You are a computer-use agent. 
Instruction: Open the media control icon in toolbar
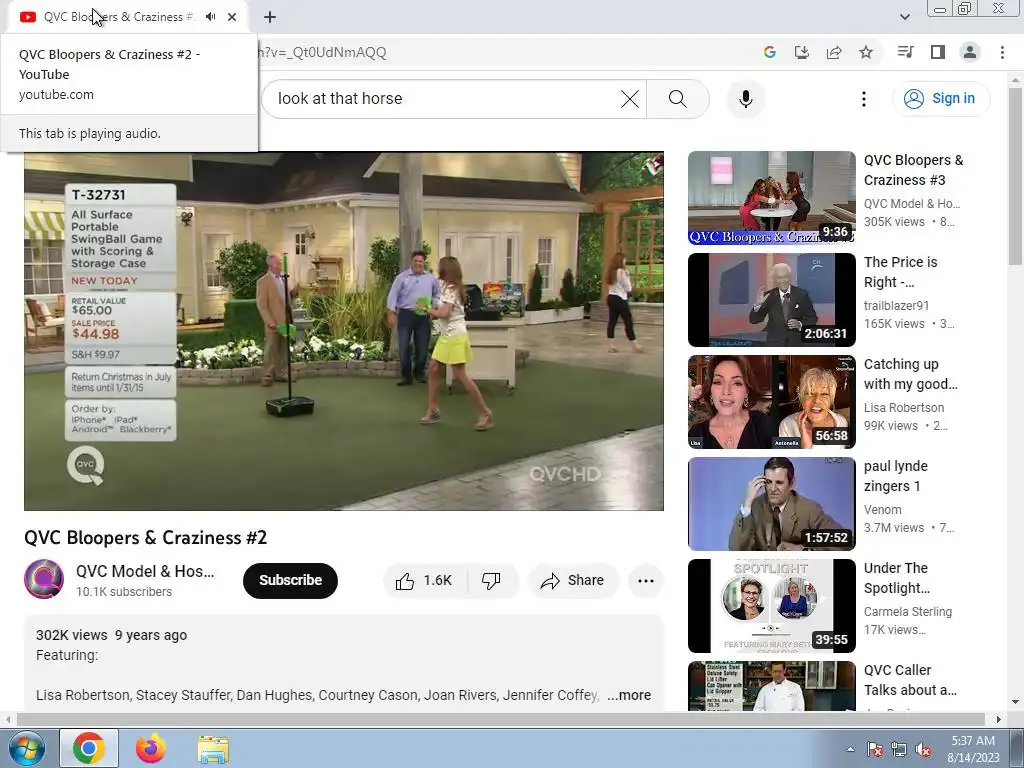[x=905, y=52]
